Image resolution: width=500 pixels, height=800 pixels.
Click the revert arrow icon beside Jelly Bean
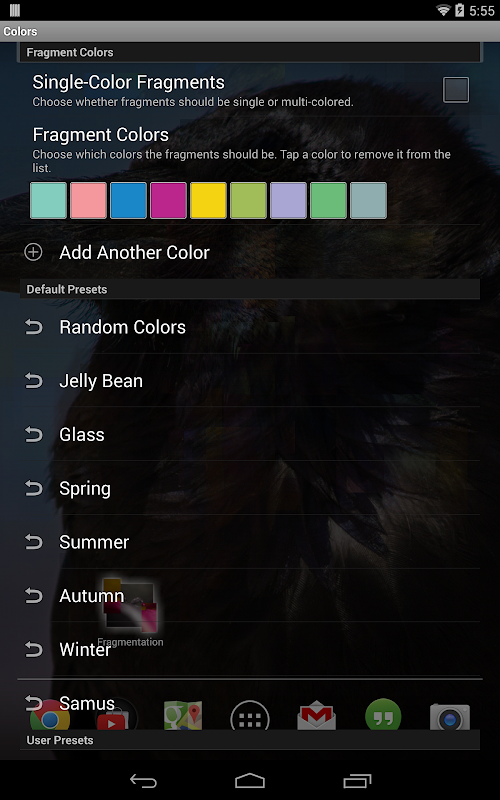34,381
